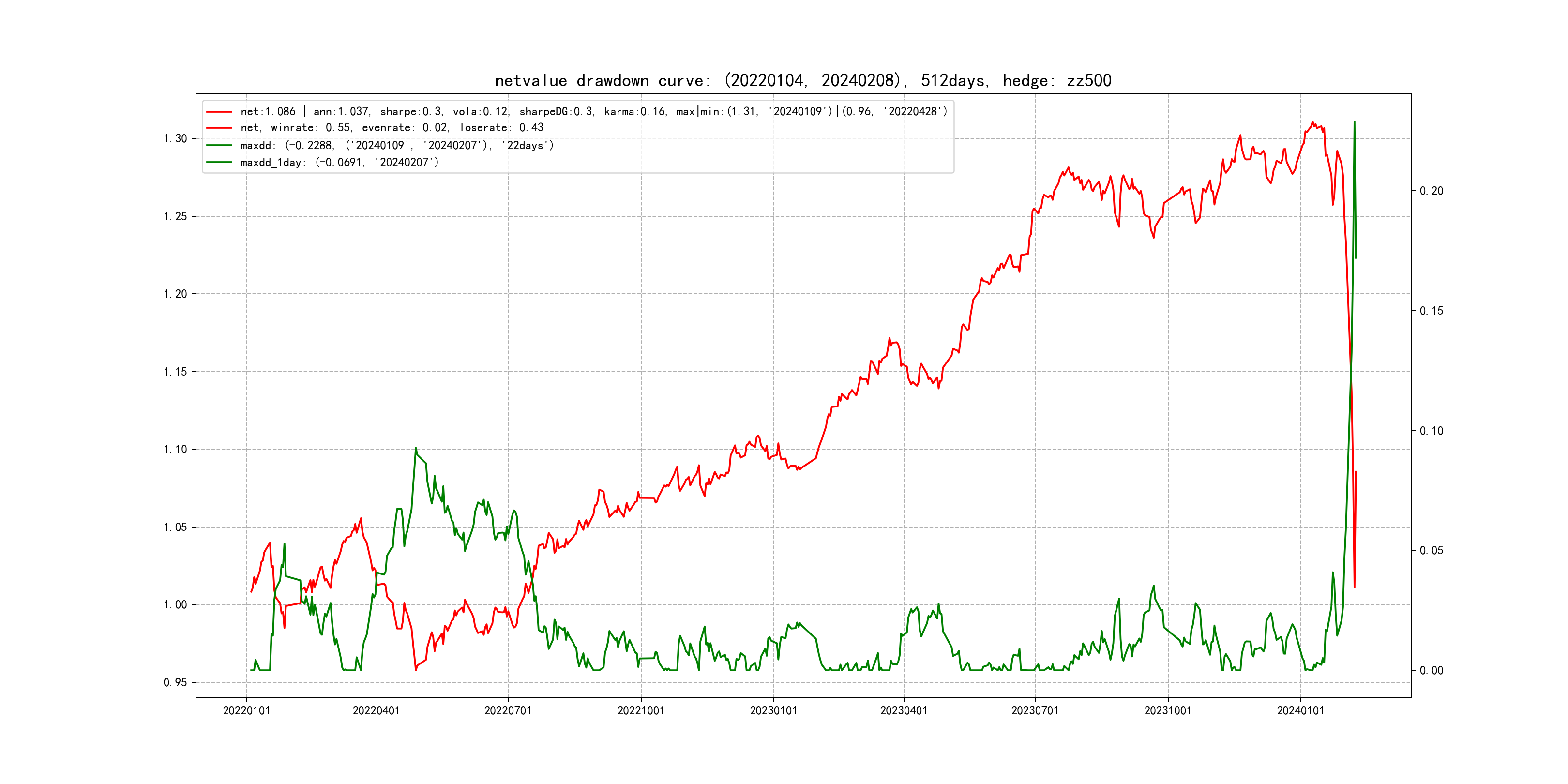1568x784 pixels.
Task: Click the x-axis label 20230101
Action: tap(773, 710)
